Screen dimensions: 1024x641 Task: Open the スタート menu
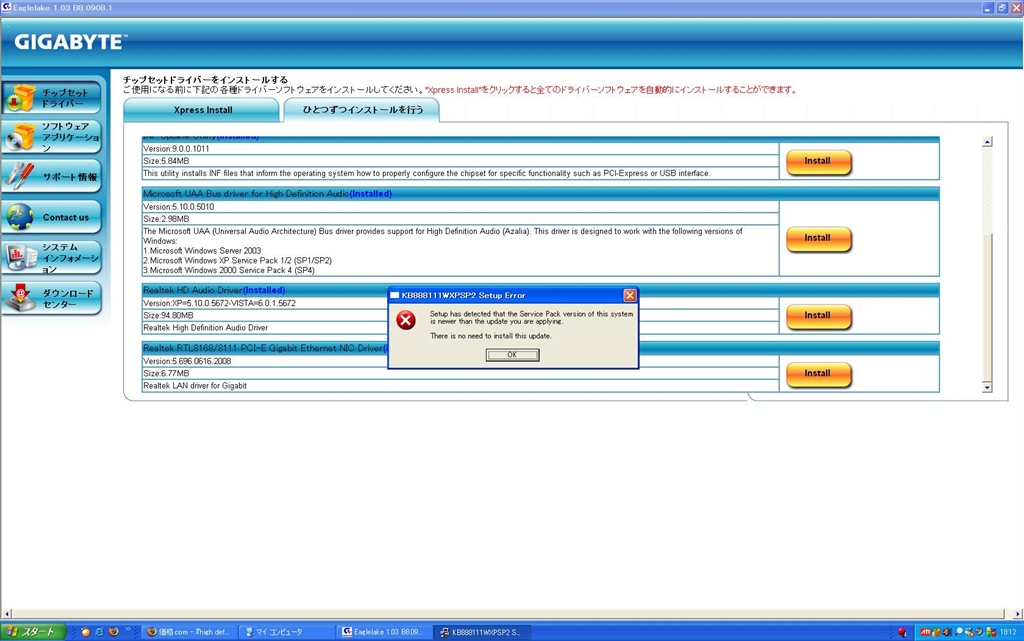[33, 632]
